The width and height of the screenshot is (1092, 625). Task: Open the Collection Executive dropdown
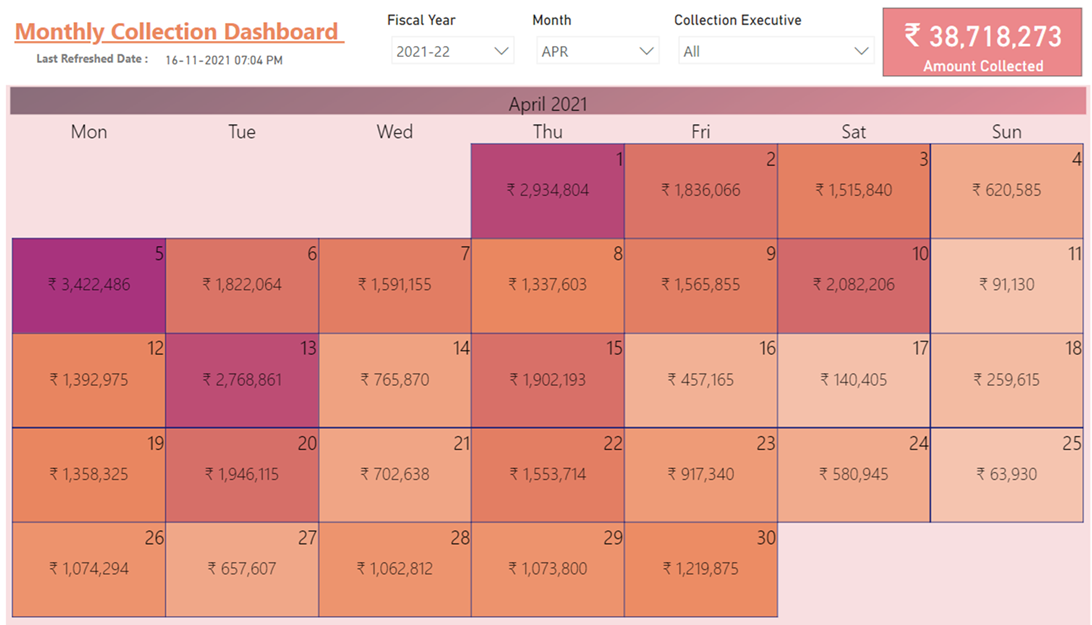pos(775,51)
